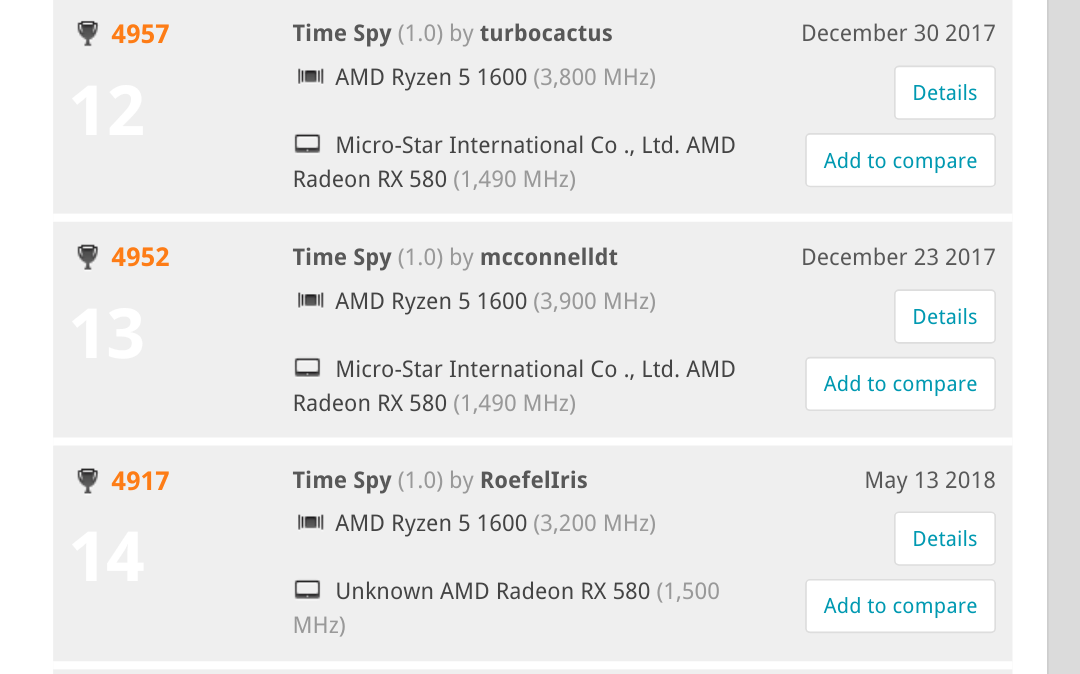Open the 4957 score link
Screen dimensions: 1080x674
click(x=140, y=34)
